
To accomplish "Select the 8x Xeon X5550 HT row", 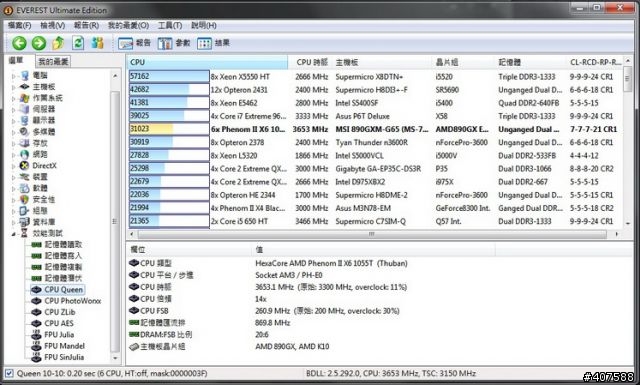I will pyautogui.click(x=375, y=76).
